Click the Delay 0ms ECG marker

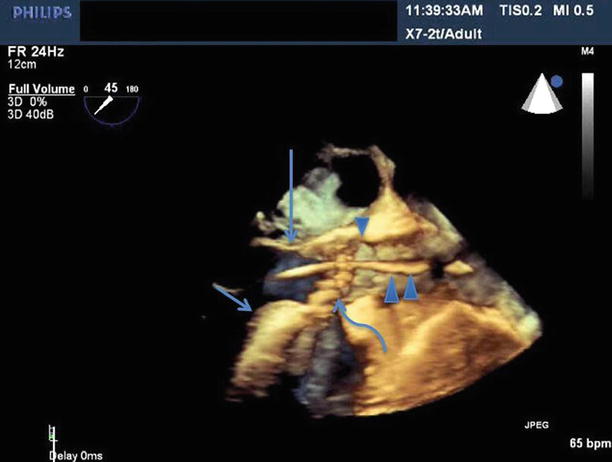77,455
